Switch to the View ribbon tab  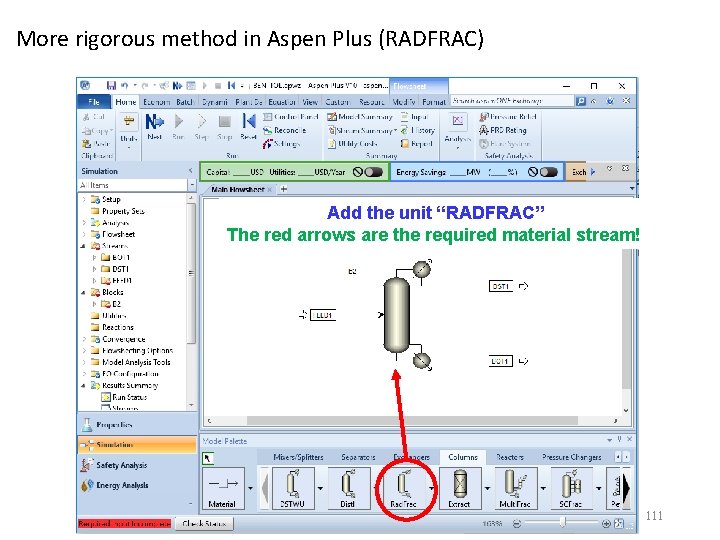309,102
